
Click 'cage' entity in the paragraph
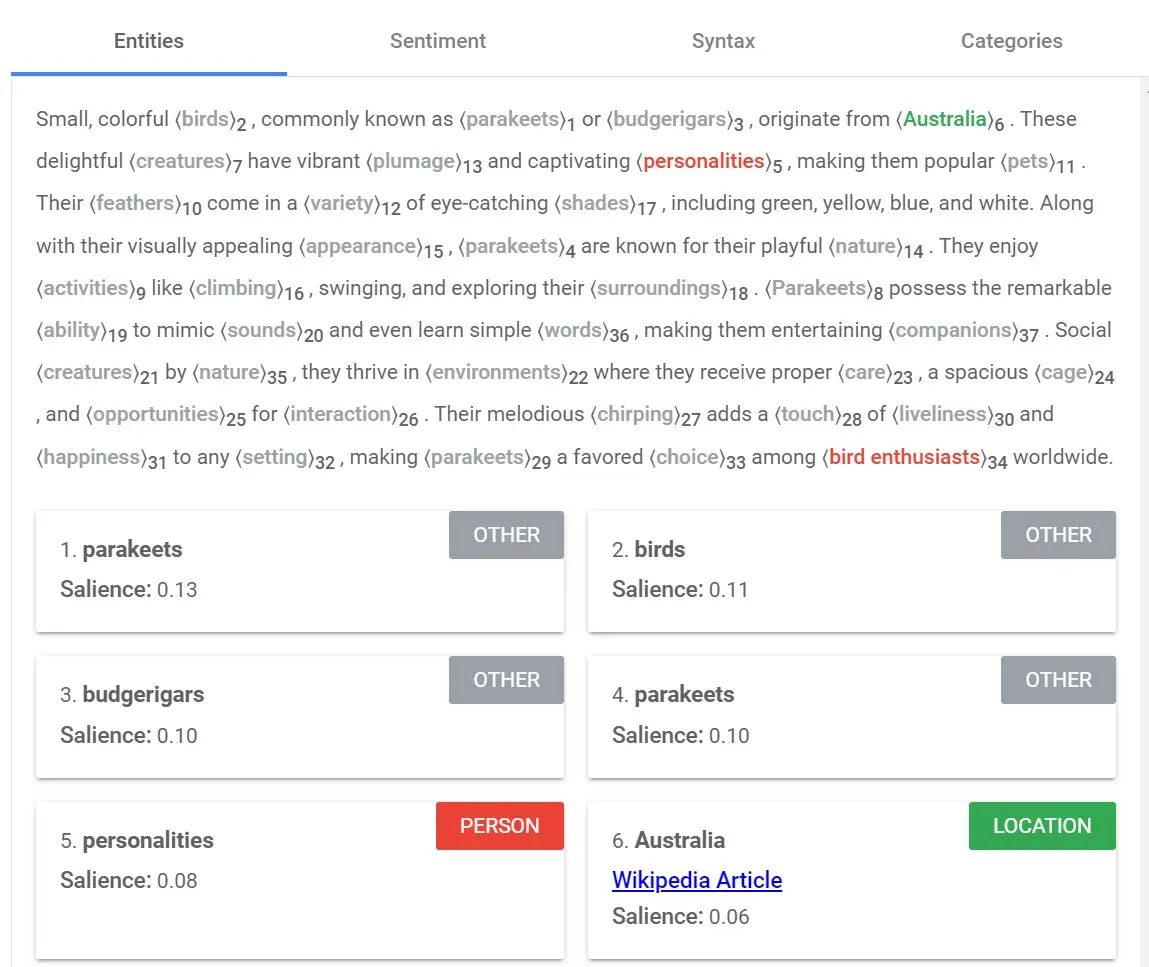1064,372
